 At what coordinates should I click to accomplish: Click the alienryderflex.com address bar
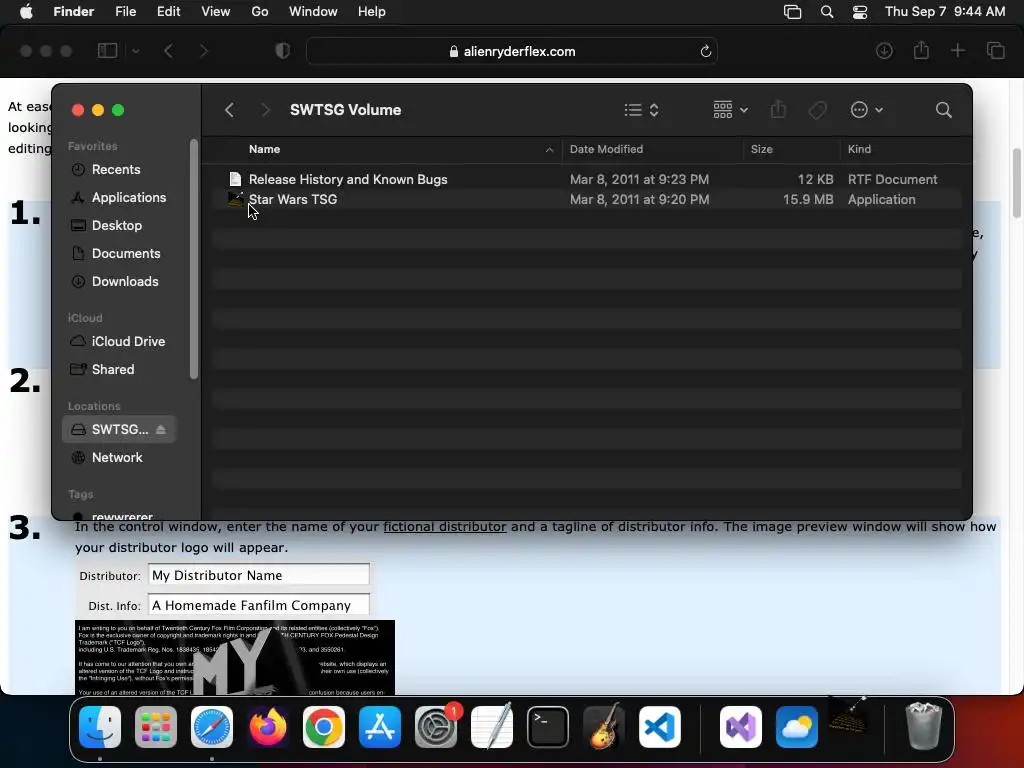click(x=512, y=51)
